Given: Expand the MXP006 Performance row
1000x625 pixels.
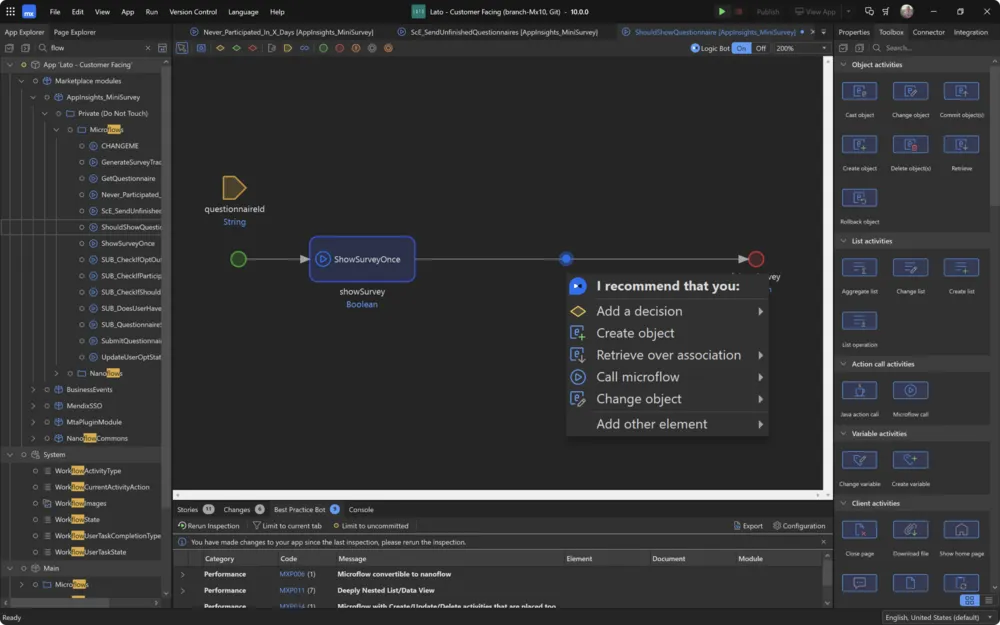Looking at the screenshot, I should (182, 574).
